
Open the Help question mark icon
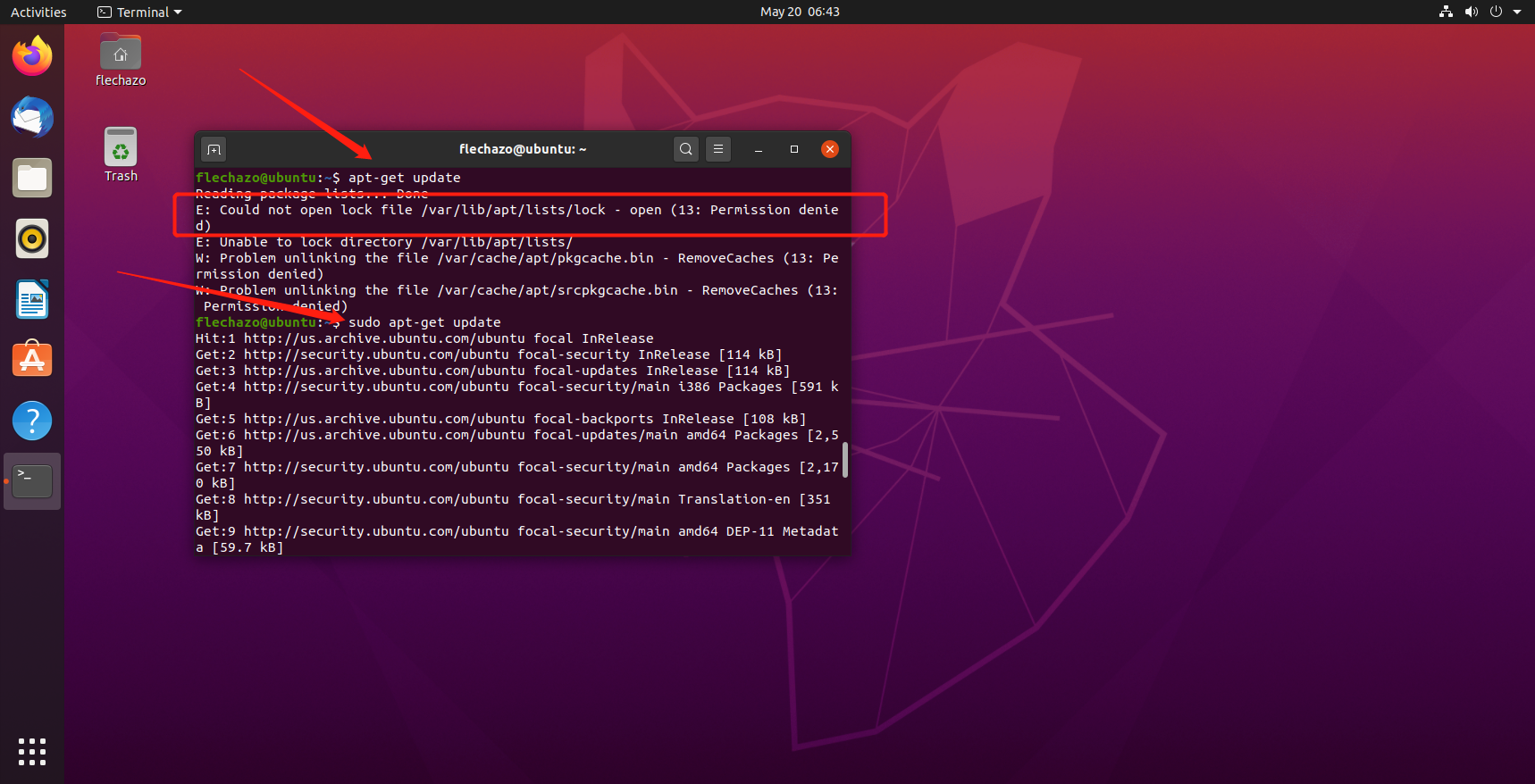[x=32, y=421]
